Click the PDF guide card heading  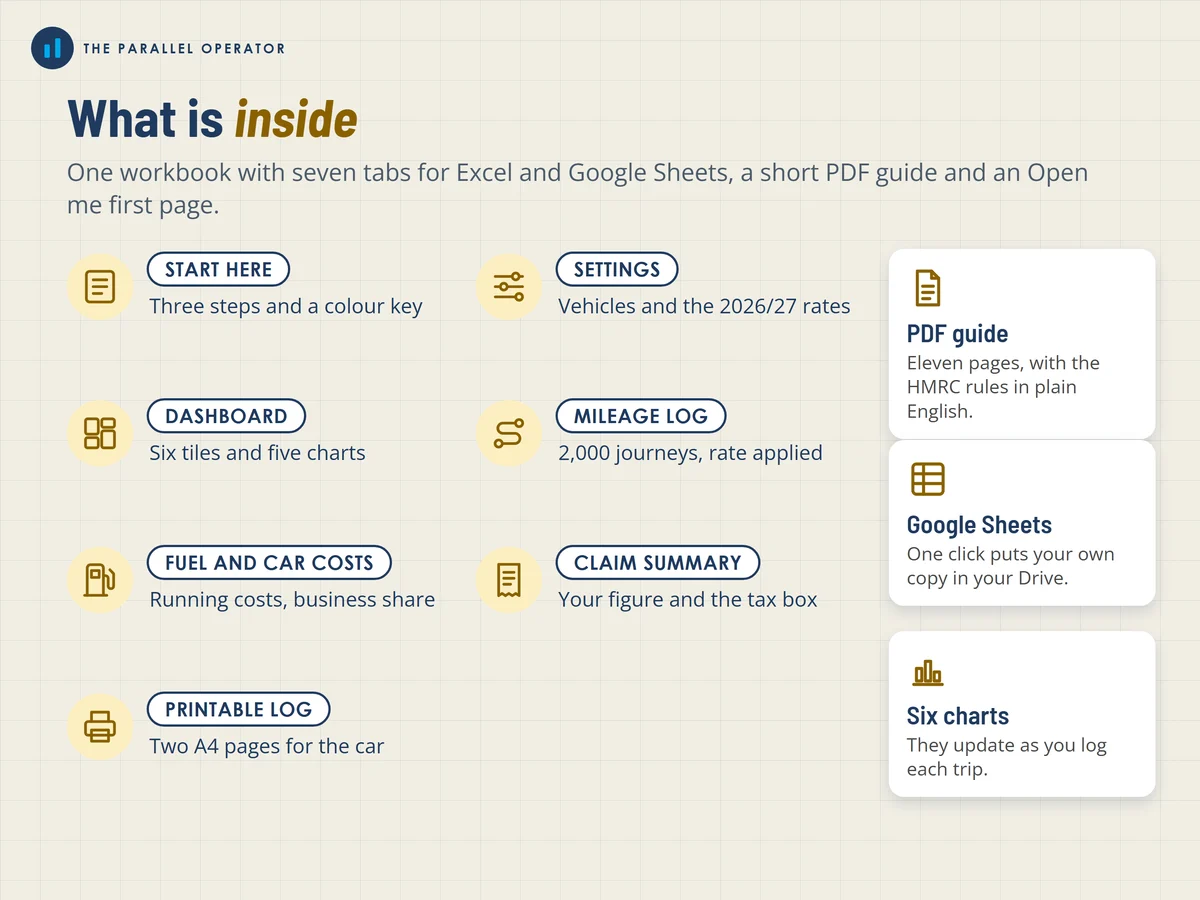[957, 334]
